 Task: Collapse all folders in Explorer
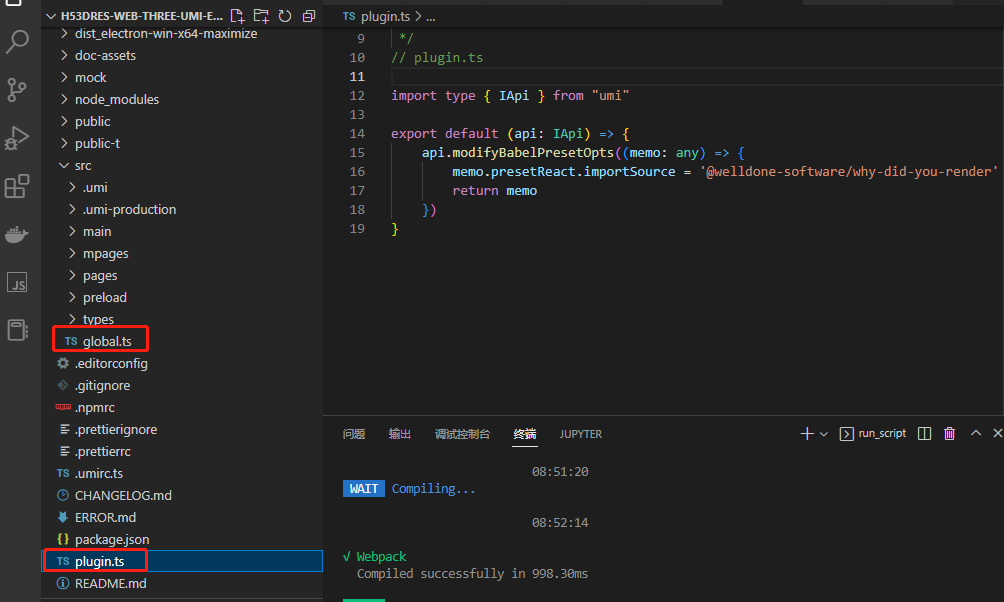(308, 15)
